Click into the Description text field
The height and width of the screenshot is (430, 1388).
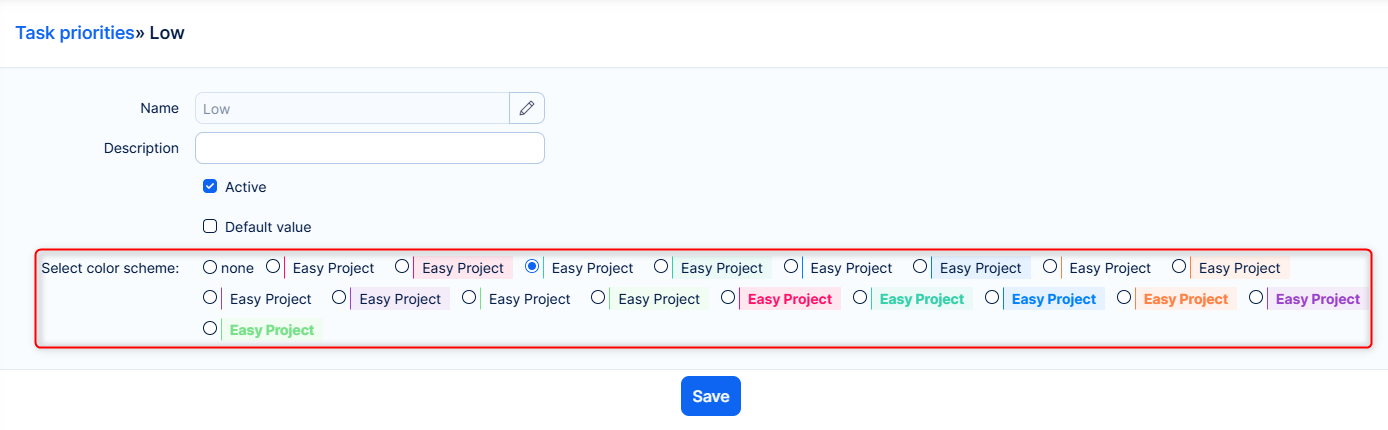(369, 148)
